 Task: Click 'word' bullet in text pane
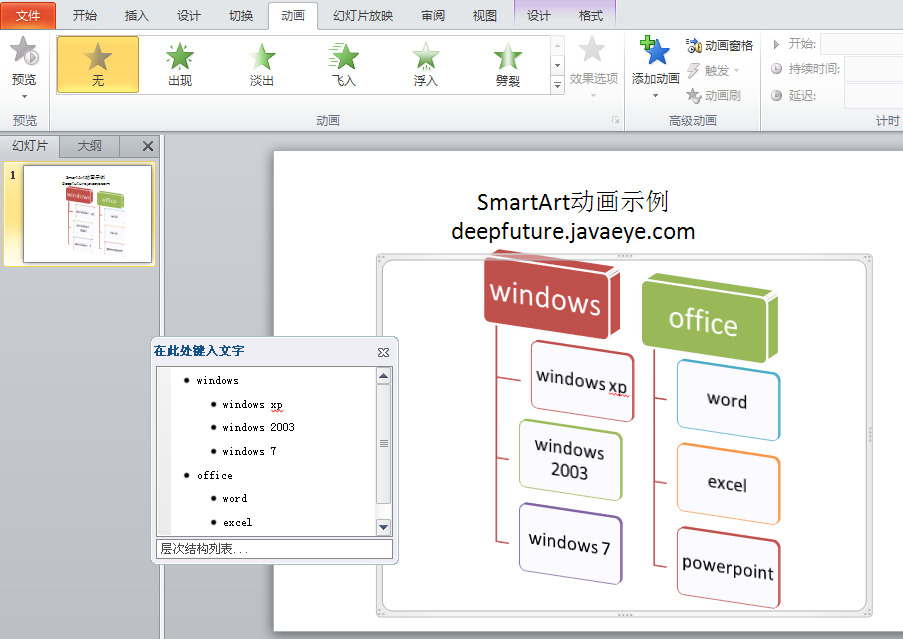coord(234,499)
